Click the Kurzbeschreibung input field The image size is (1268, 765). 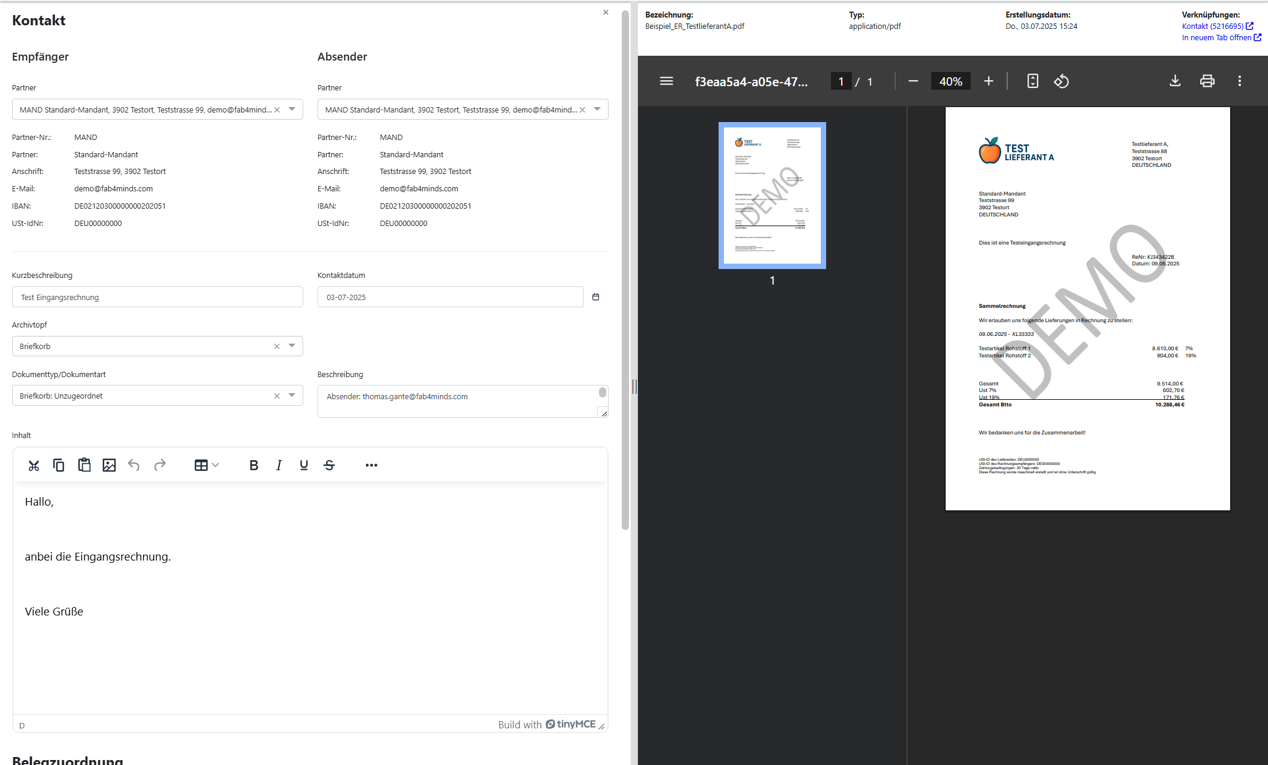click(x=157, y=297)
